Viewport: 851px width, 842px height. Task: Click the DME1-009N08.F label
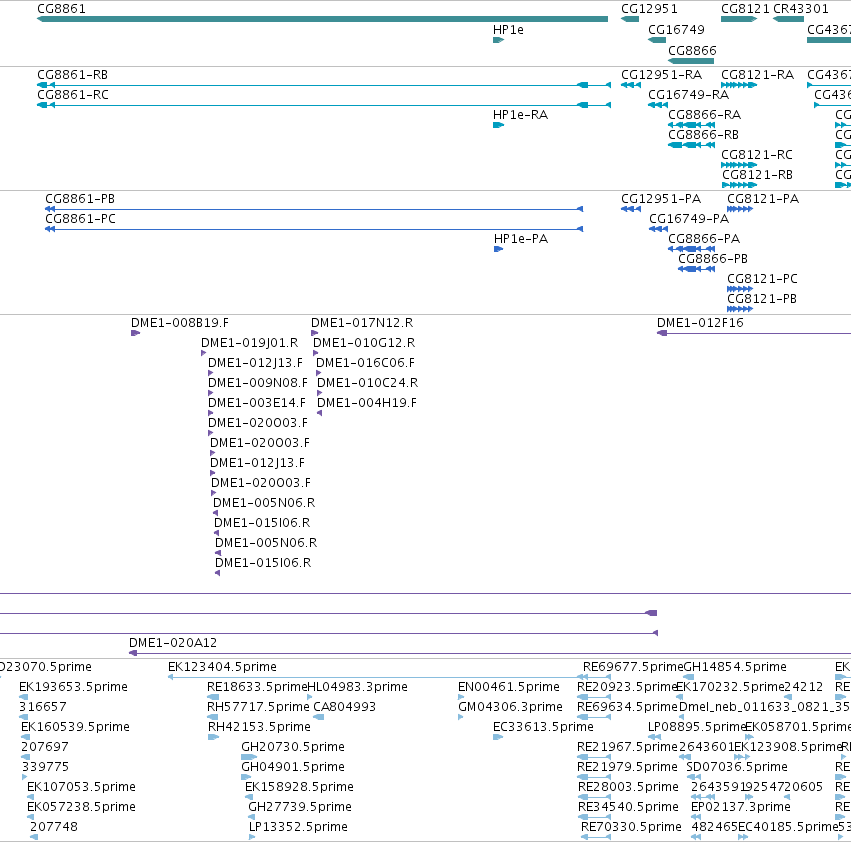pyautogui.click(x=258, y=383)
